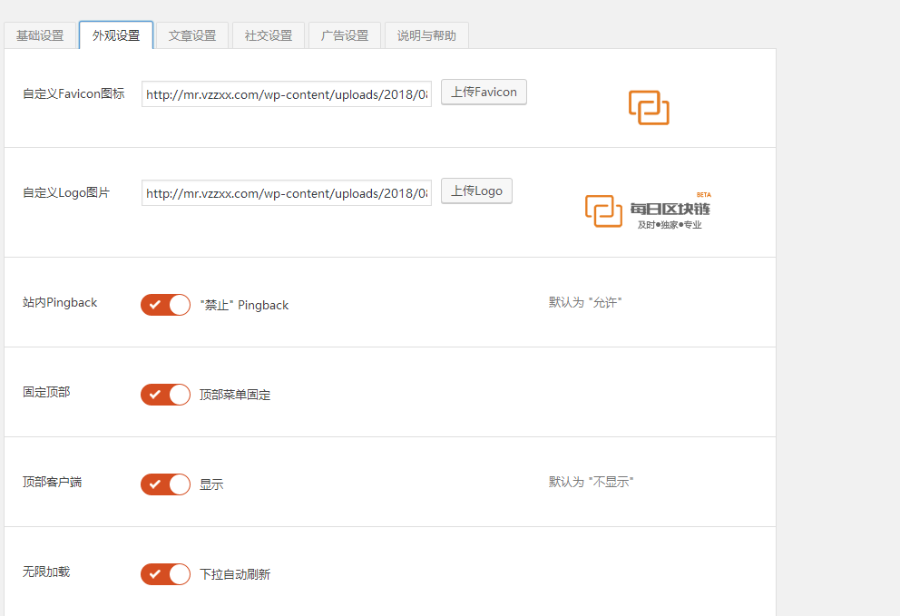Viewport: 900px width, 616px height.
Task: Click the 下拉自动刷新 text label
Action: (235, 575)
